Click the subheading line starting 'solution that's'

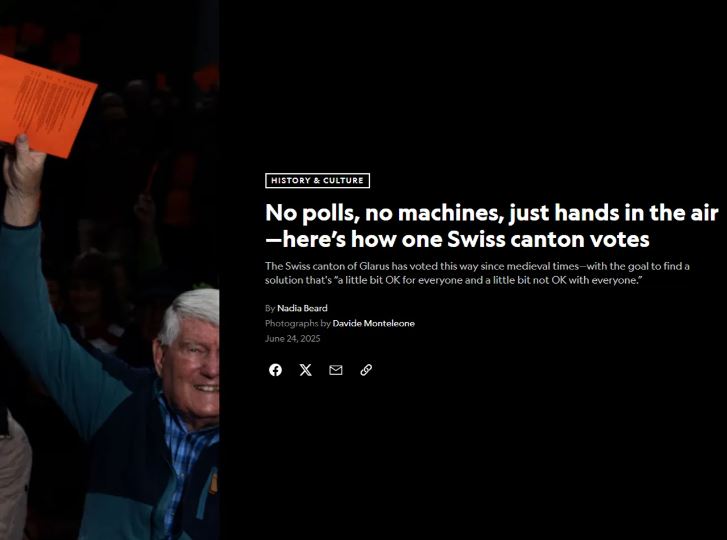(x=453, y=280)
